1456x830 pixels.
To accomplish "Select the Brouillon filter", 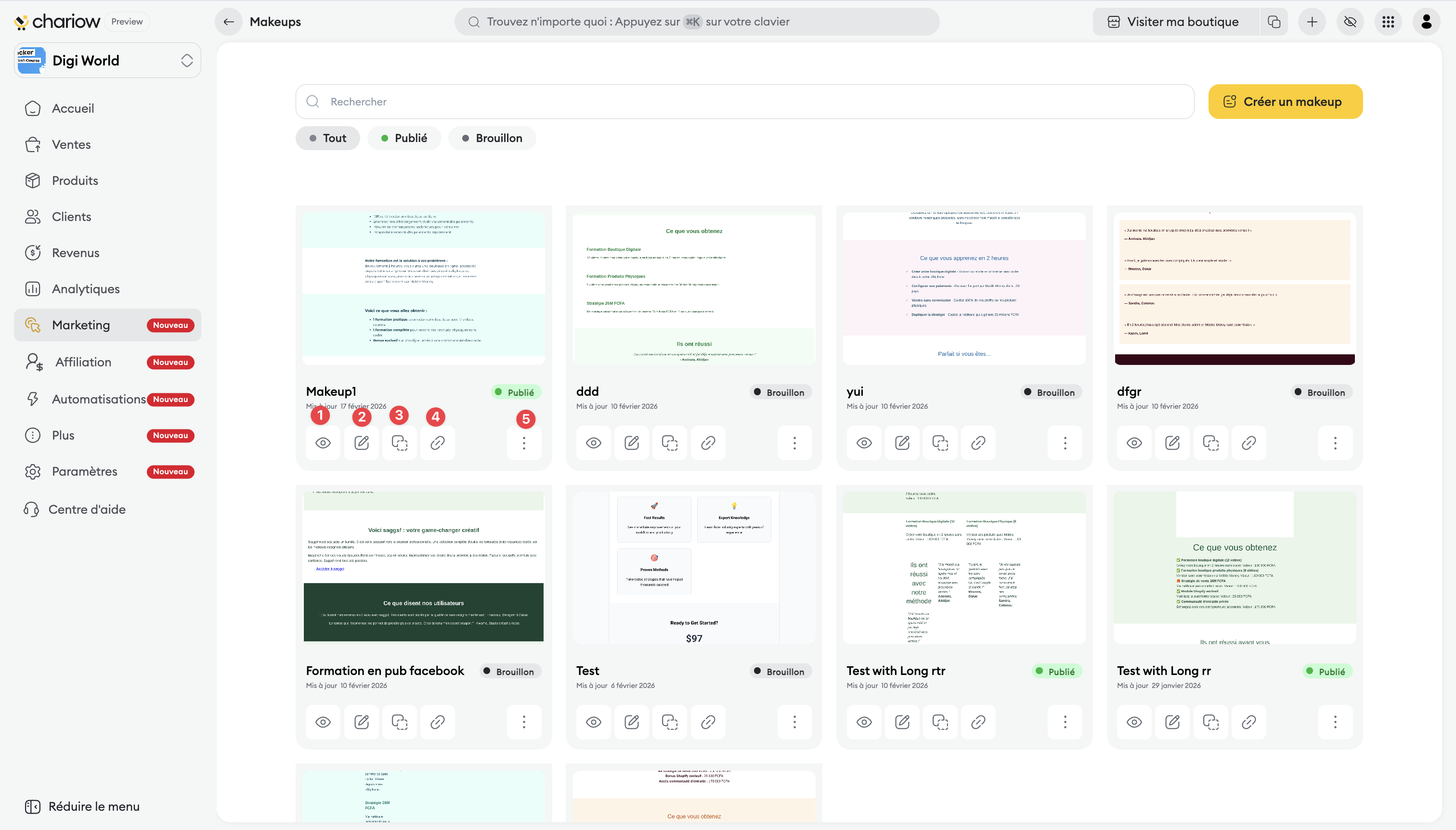I will click(x=492, y=138).
